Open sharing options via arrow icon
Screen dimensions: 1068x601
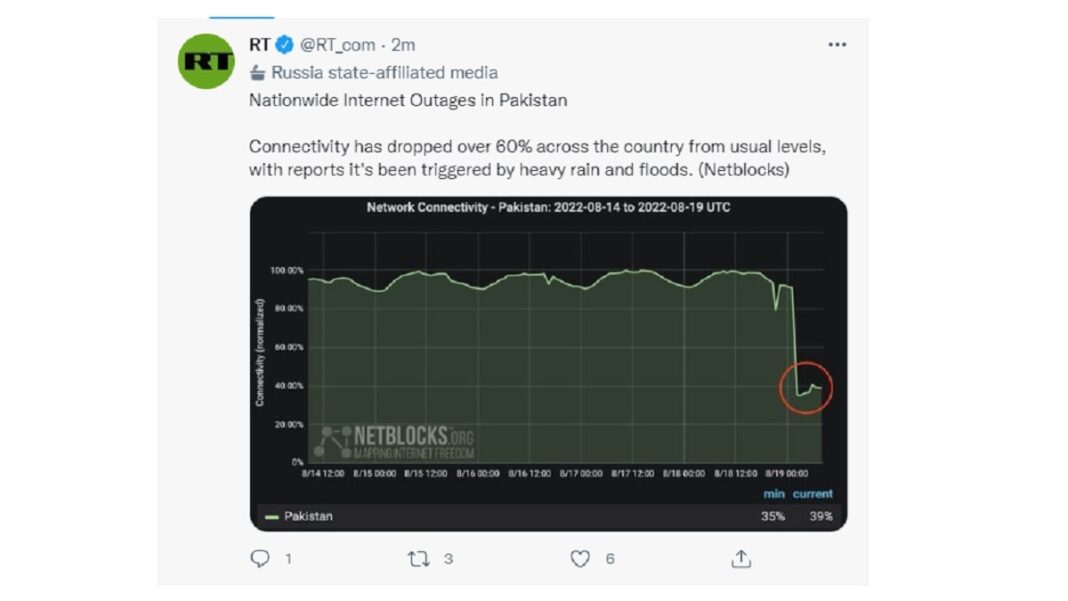741,561
